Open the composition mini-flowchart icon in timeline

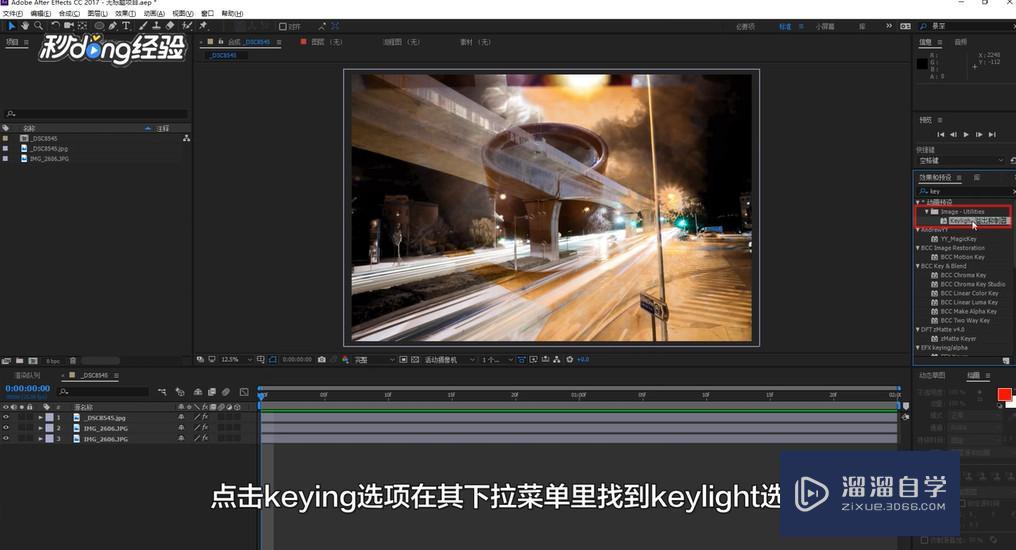pos(162,392)
